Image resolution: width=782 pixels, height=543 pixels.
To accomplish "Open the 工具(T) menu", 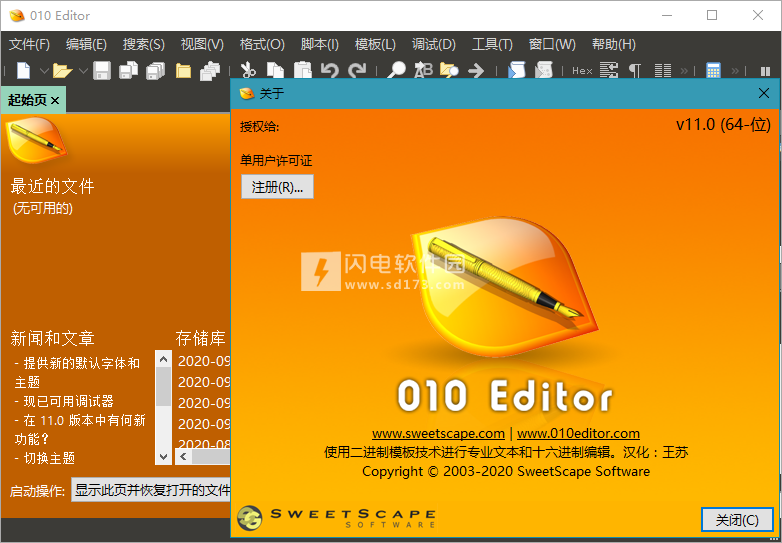I will [492, 44].
